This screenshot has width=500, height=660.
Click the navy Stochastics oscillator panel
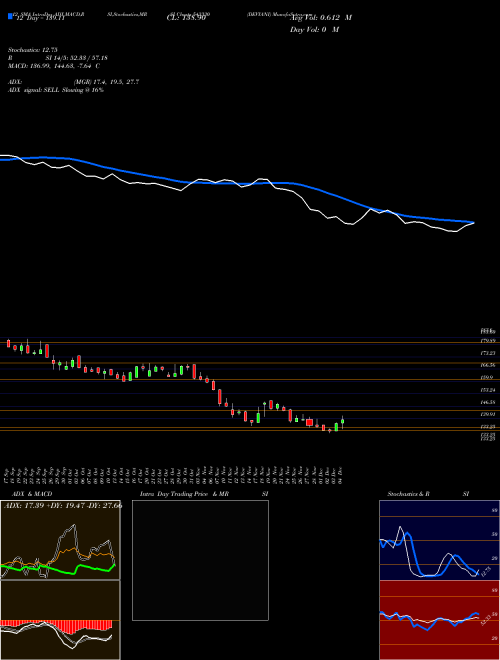pos(439,540)
